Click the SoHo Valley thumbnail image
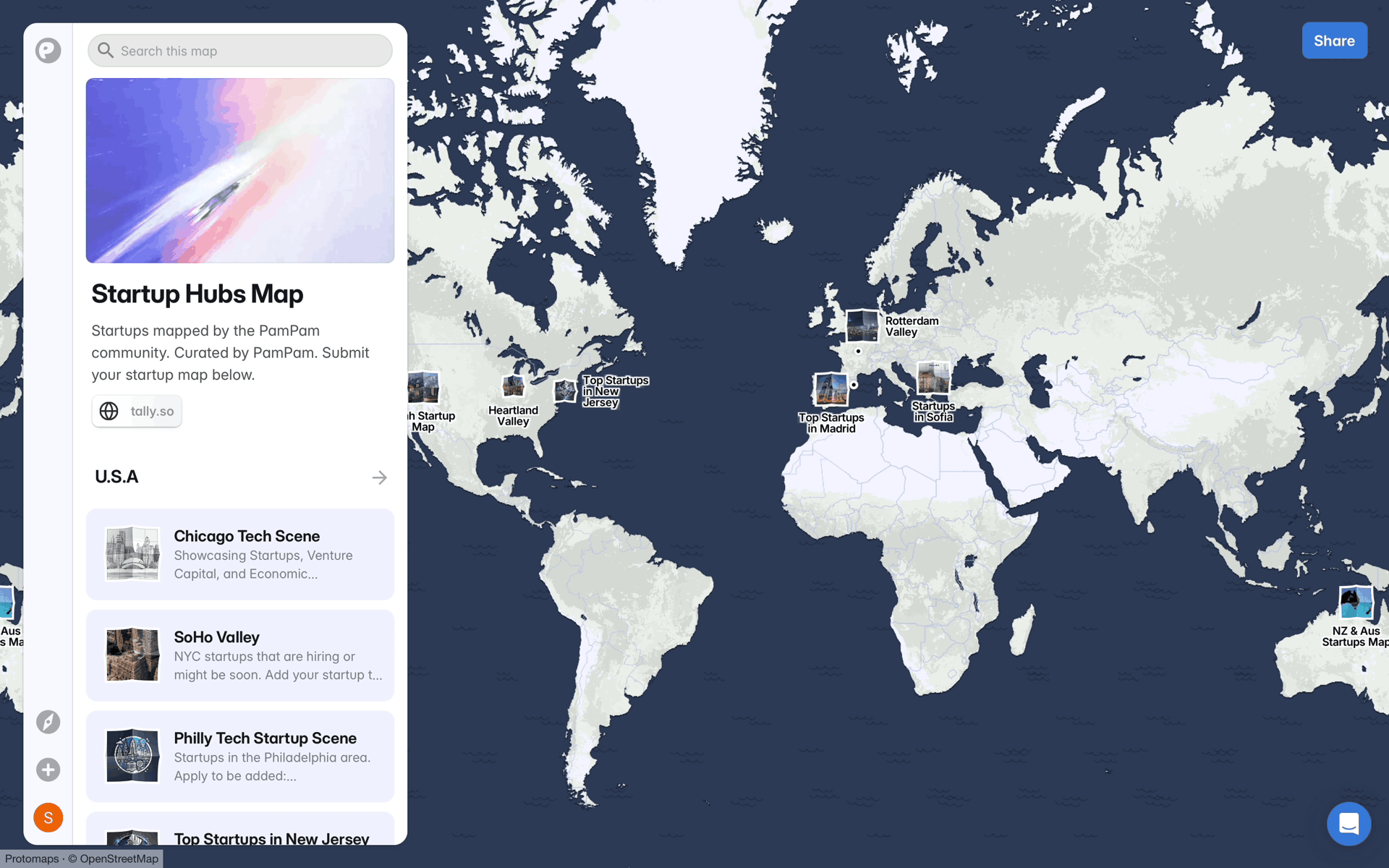This screenshot has width=1389, height=868. tap(132, 655)
